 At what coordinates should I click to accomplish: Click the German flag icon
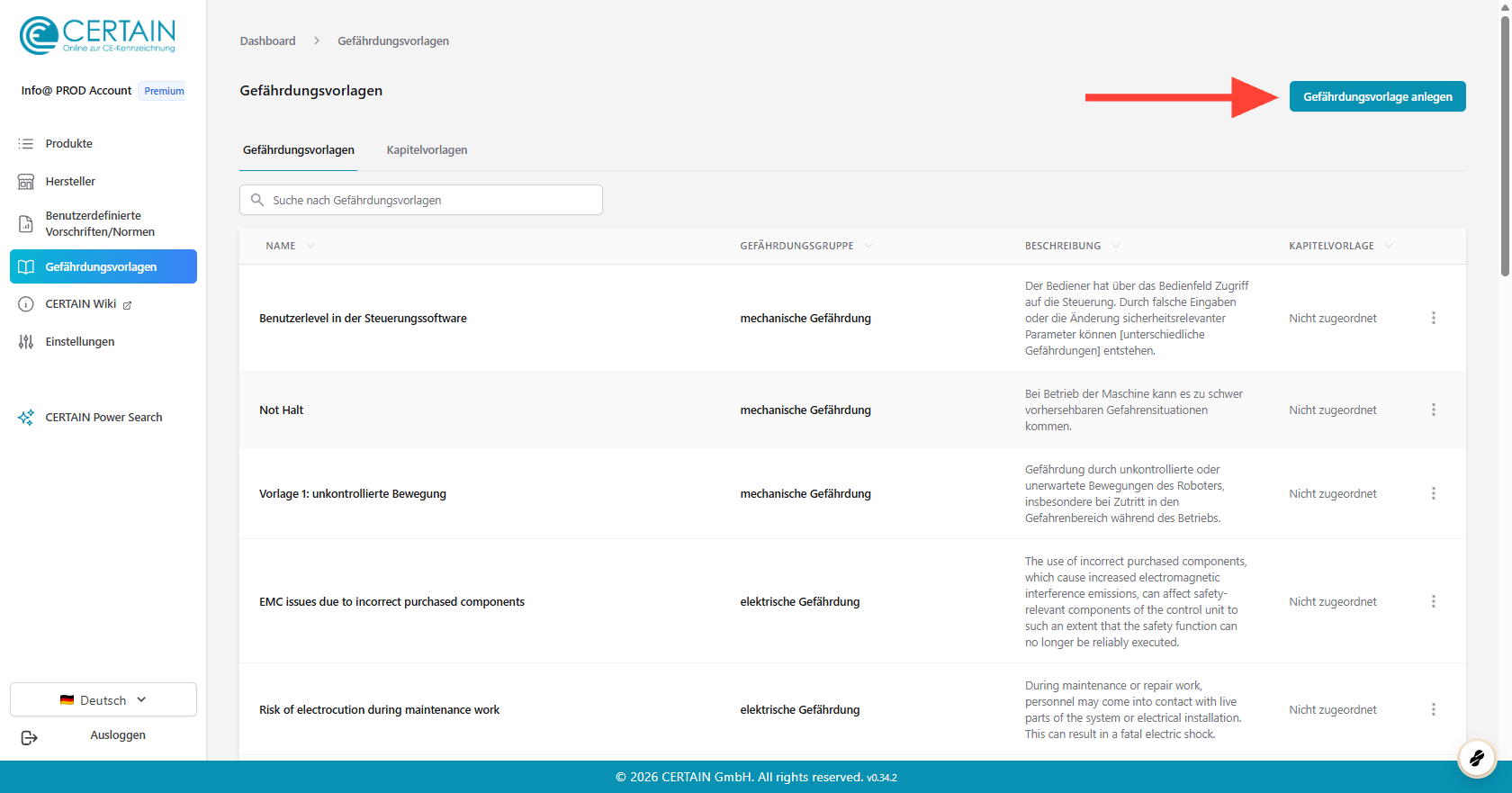pos(67,700)
